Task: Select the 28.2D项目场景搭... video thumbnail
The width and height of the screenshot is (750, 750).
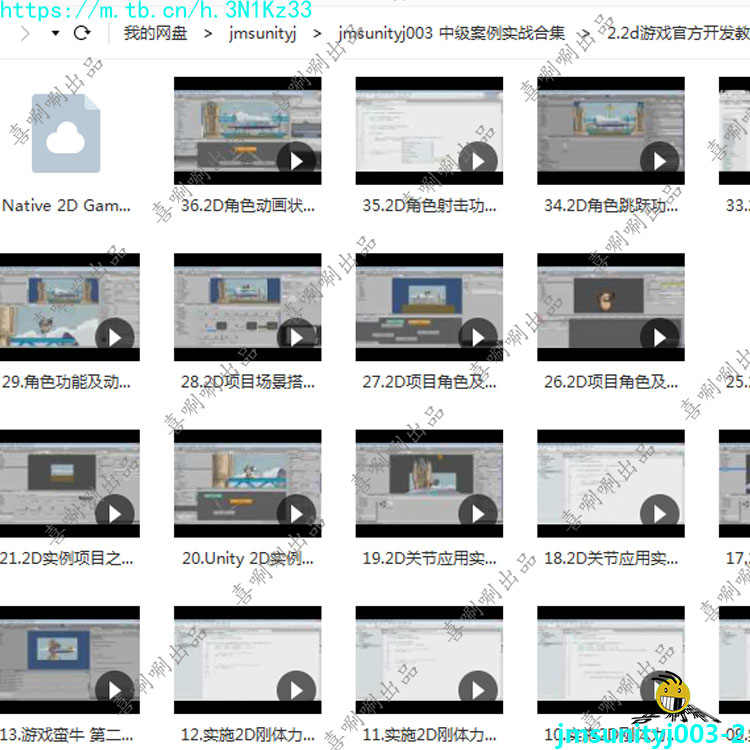Action: pyautogui.click(x=247, y=307)
